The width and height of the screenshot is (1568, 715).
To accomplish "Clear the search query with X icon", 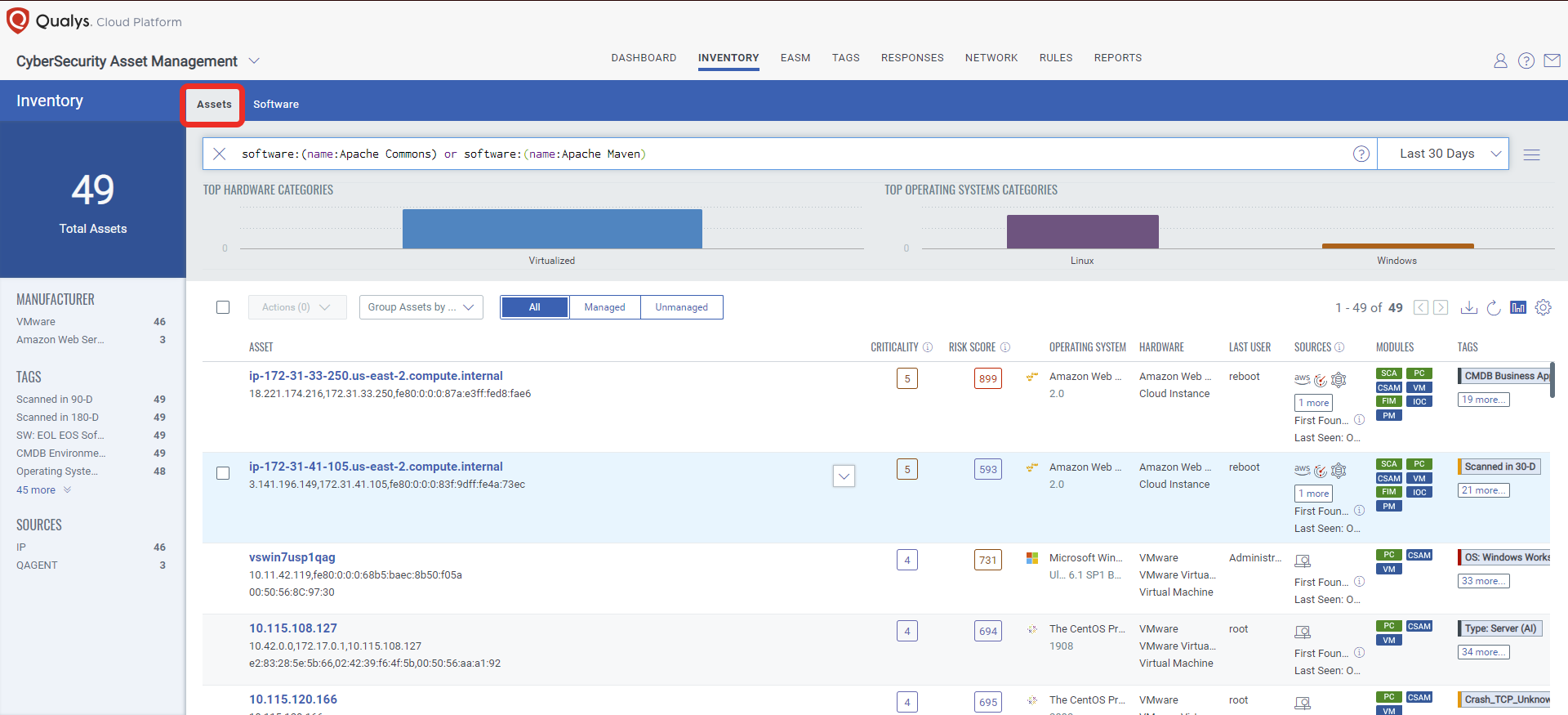I will pyautogui.click(x=219, y=154).
